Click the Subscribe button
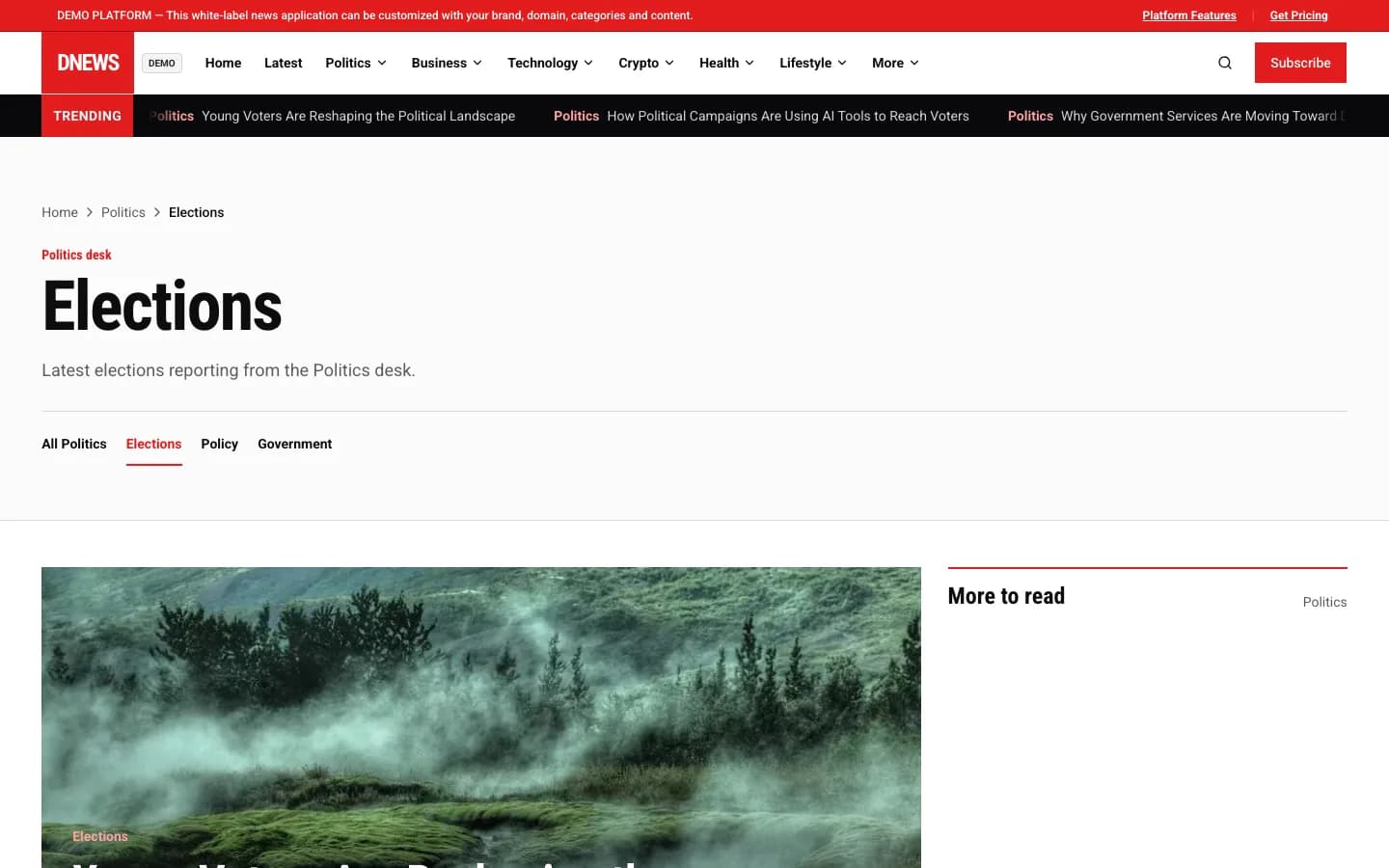This screenshot has height=868, width=1389. [1300, 63]
